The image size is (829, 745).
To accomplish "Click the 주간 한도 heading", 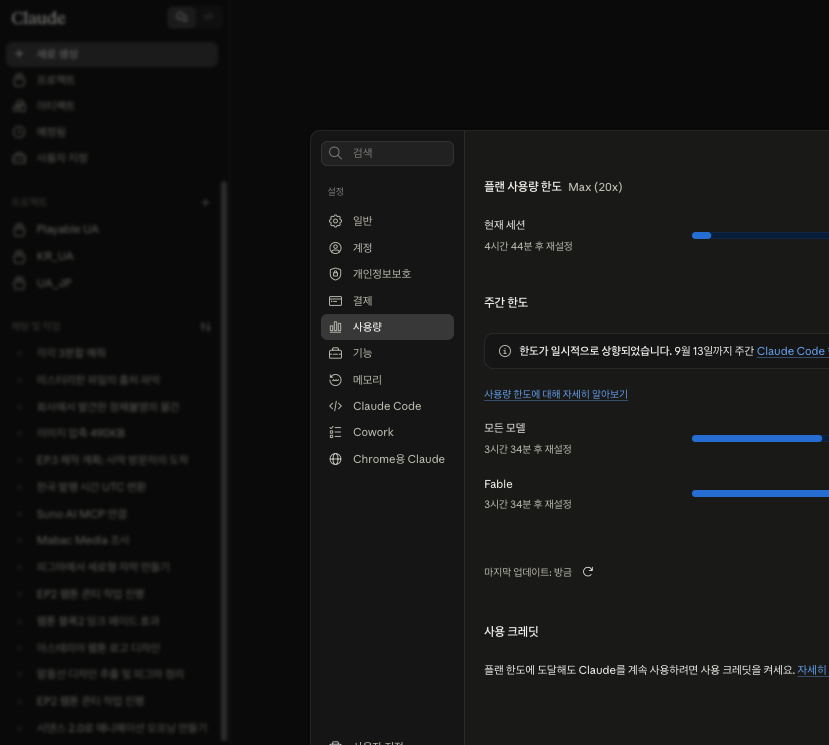I will coord(505,302).
